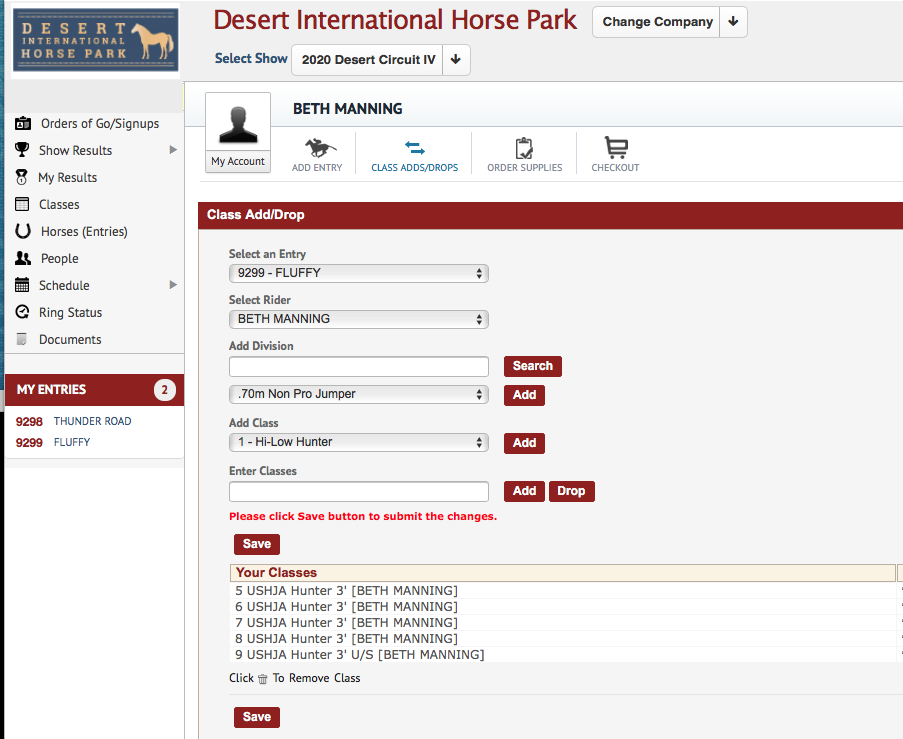Click the Show Results trophy icon

pos(22,150)
